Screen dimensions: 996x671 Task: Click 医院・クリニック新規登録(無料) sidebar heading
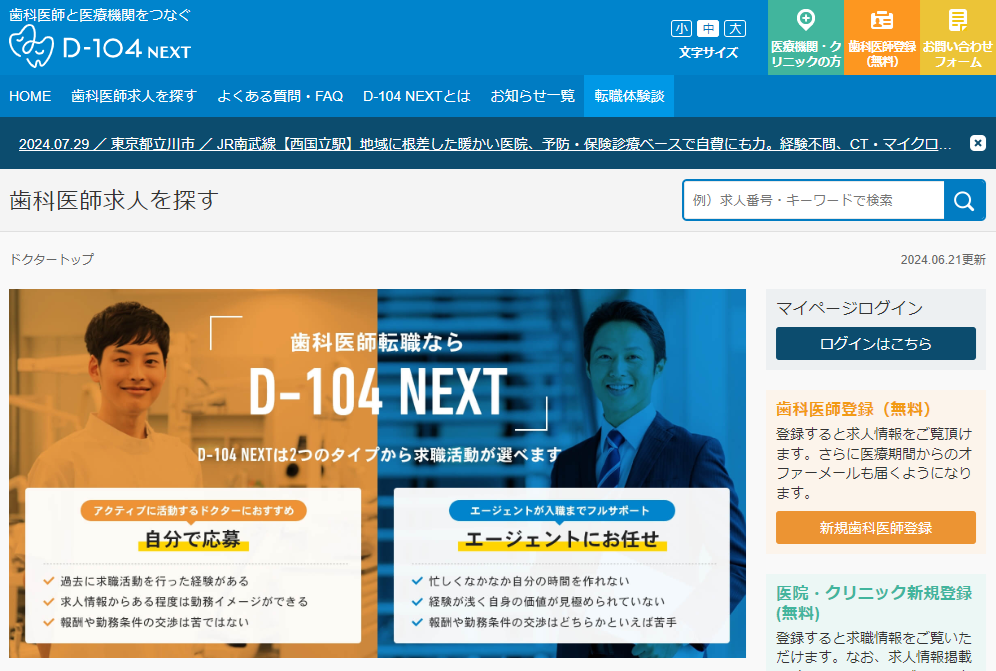[874, 603]
